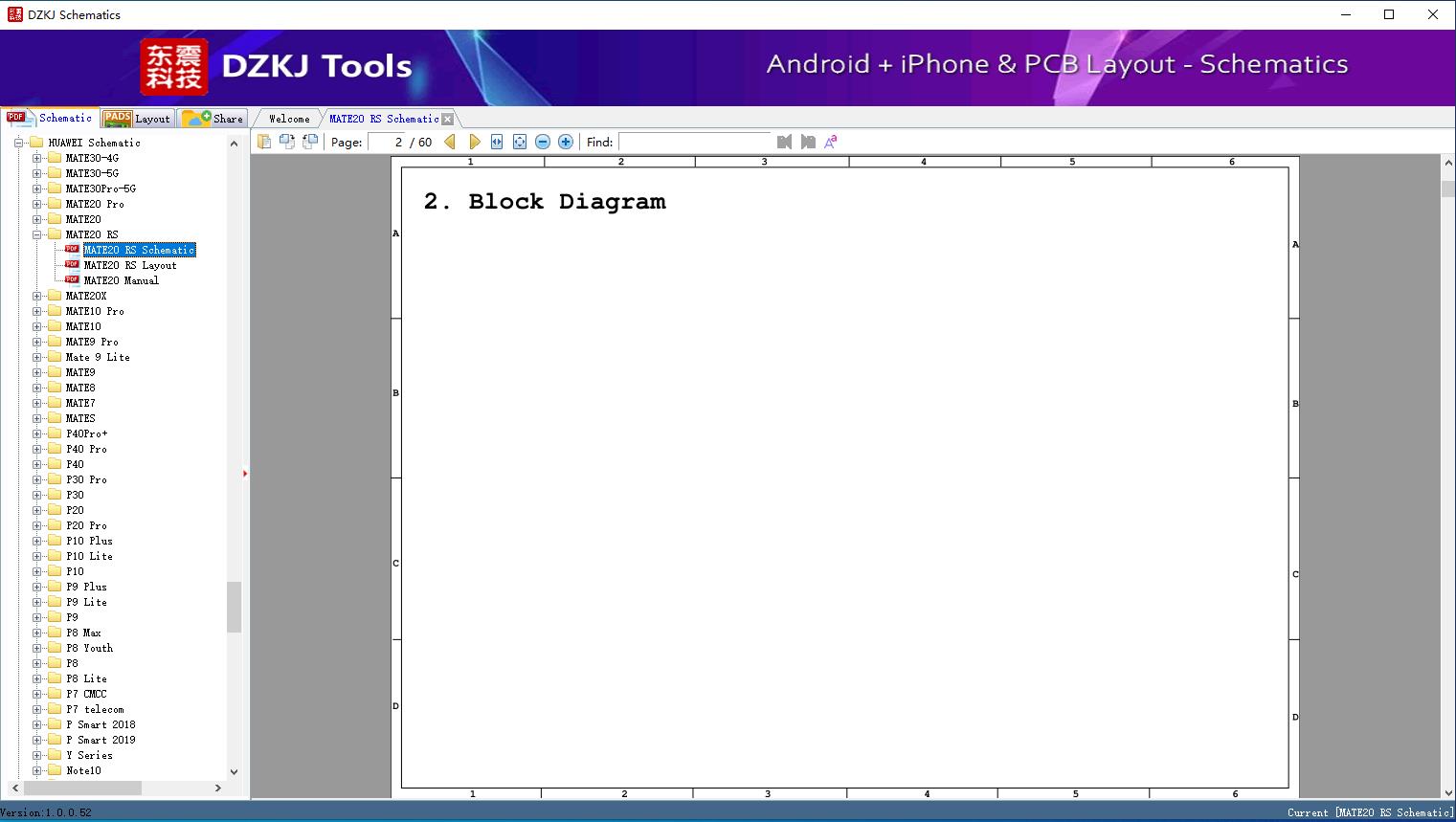Viewport: 1456px width, 822px height.
Task: Expand the MATE30-5G folder
Action: 36,173
